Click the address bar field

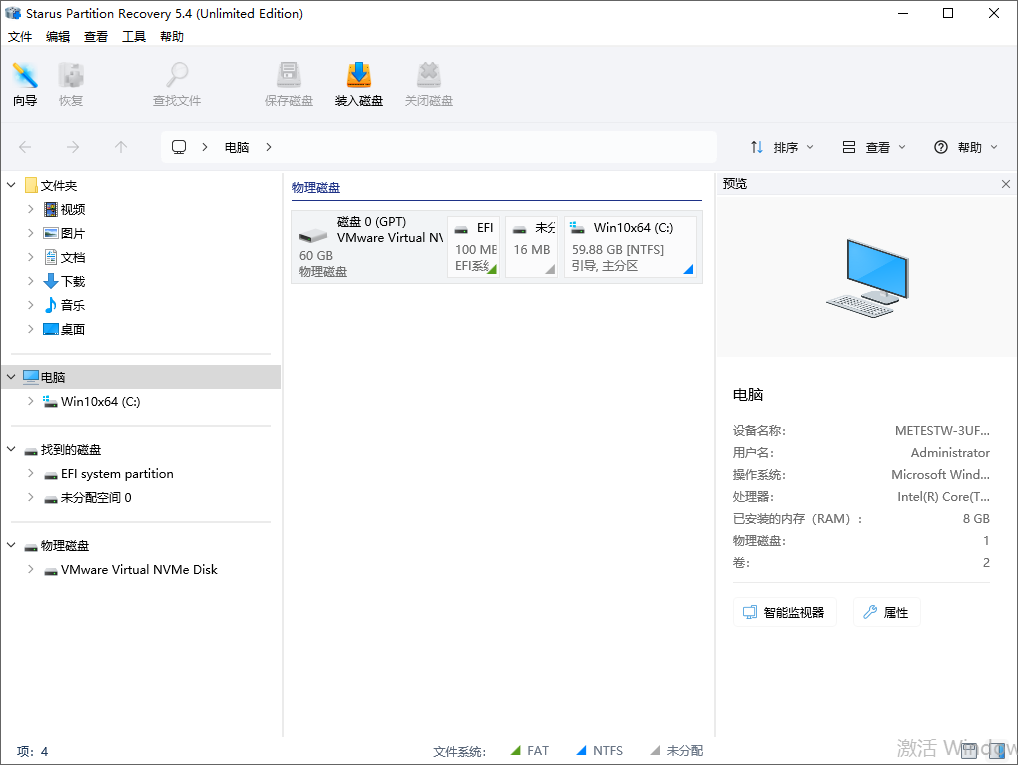pyautogui.click(x=439, y=147)
